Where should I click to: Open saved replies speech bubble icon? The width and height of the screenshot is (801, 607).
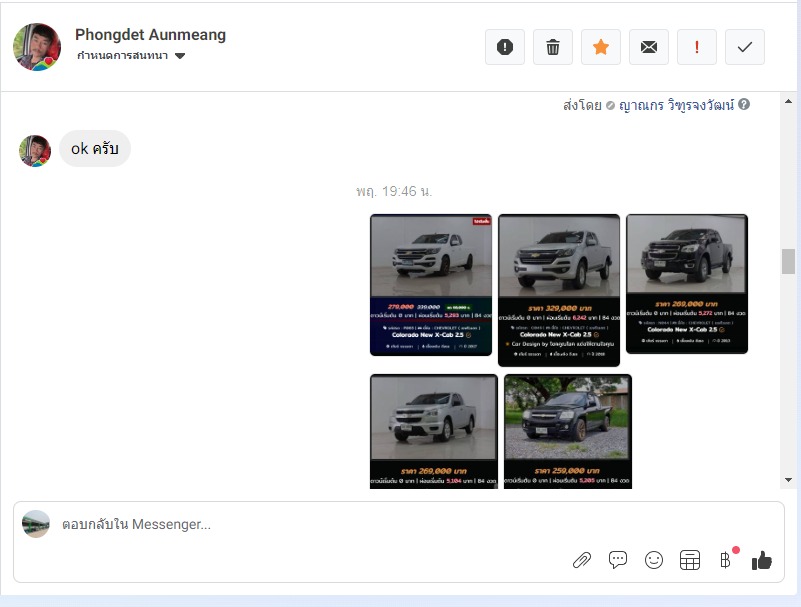point(618,560)
